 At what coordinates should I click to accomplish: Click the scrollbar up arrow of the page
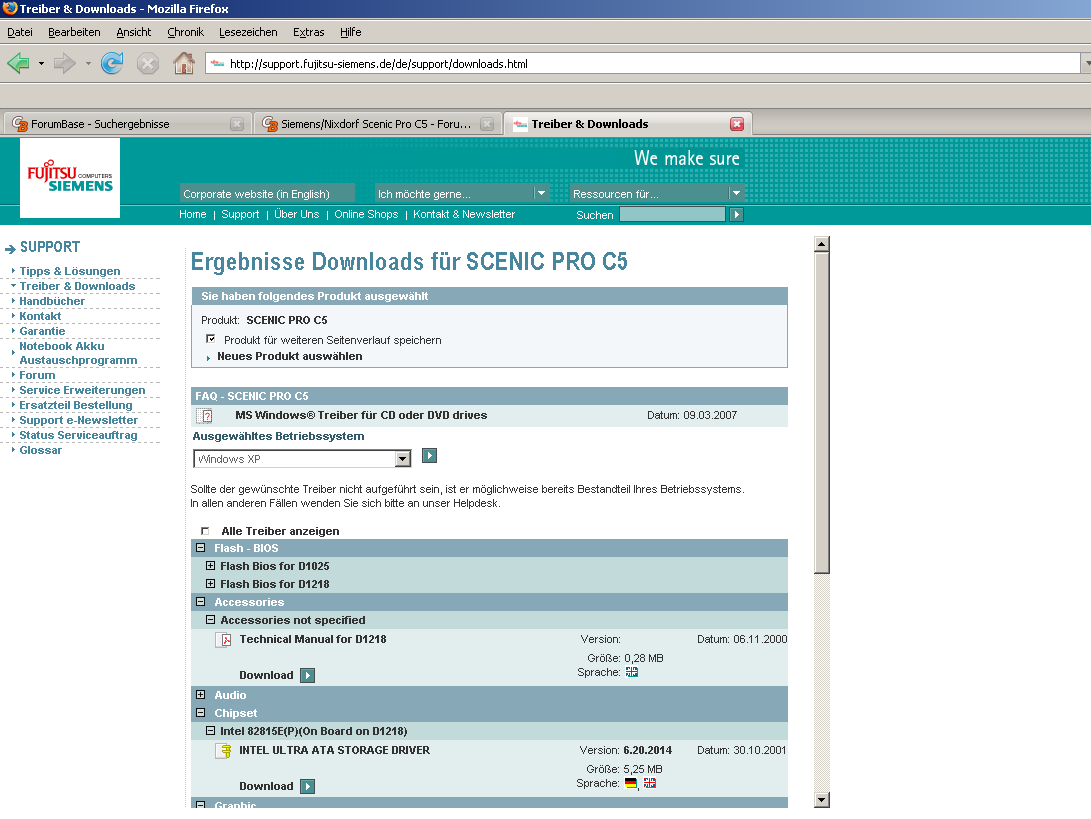coord(822,244)
